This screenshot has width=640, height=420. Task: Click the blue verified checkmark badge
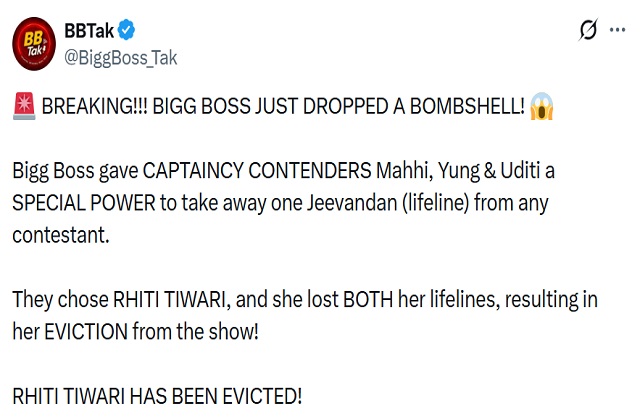point(127,30)
